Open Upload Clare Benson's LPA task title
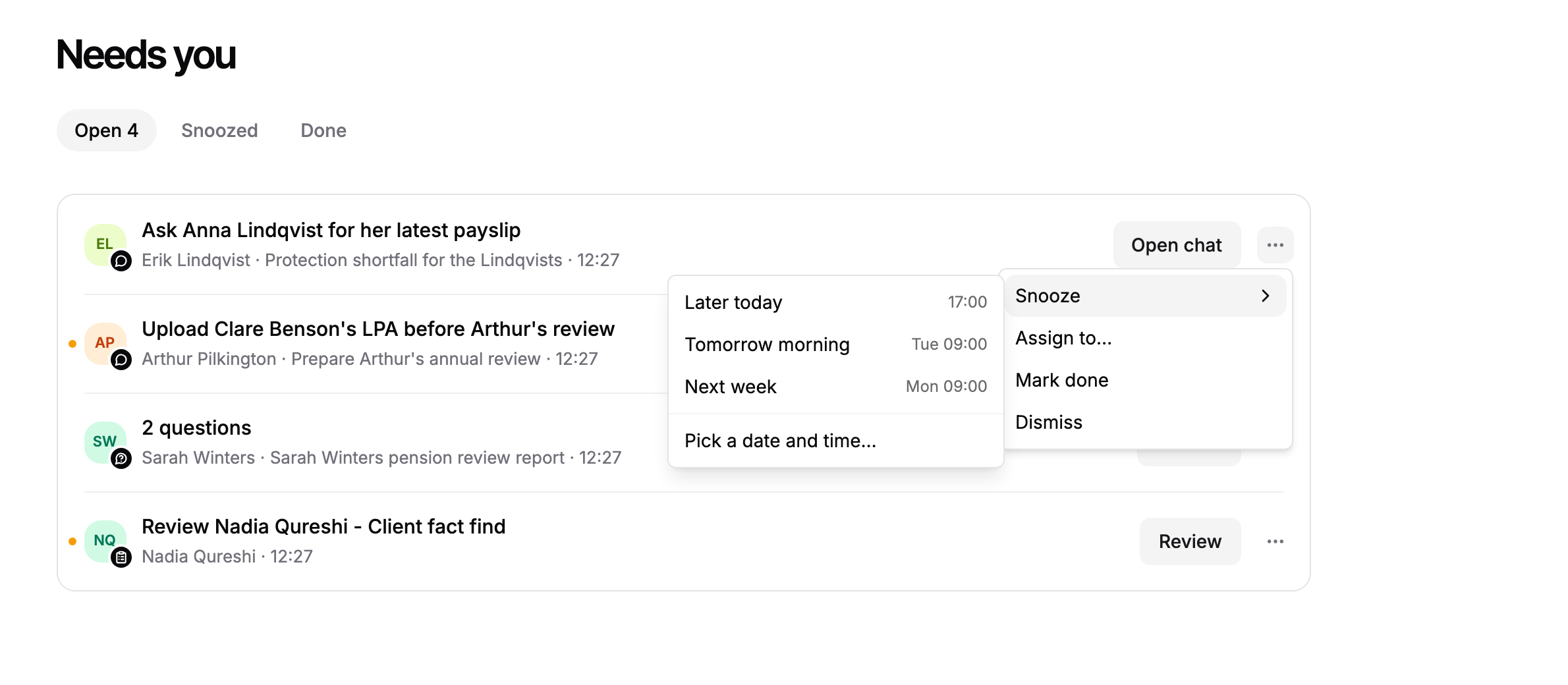The height and width of the screenshot is (685, 1568). click(x=378, y=329)
